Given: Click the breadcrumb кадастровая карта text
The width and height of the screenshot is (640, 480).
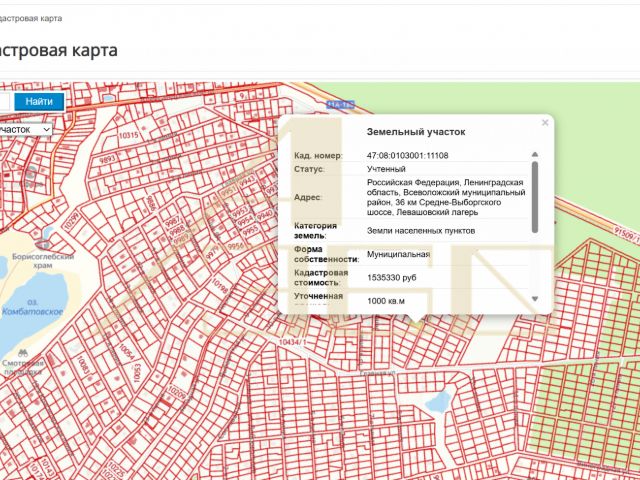Looking at the screenshot, I should tap(31, 18).
